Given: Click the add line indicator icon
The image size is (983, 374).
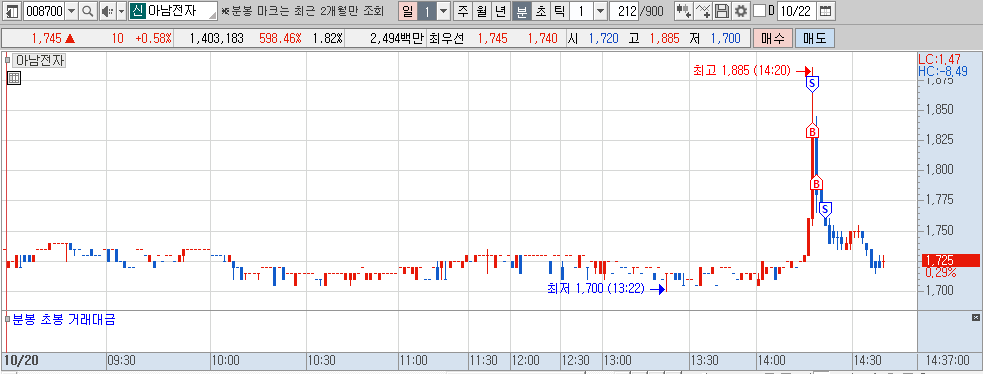Looking at the screenshot, I should point(704,11).
